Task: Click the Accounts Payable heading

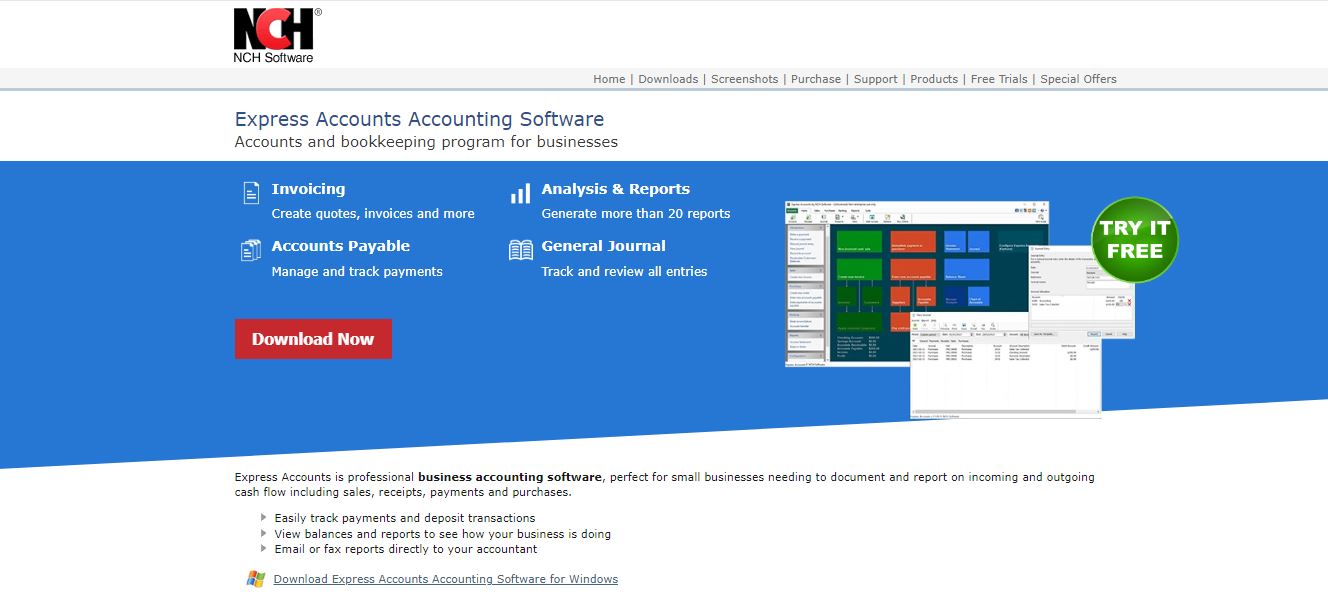Action: pyautogui.click(x=341, y=246)
